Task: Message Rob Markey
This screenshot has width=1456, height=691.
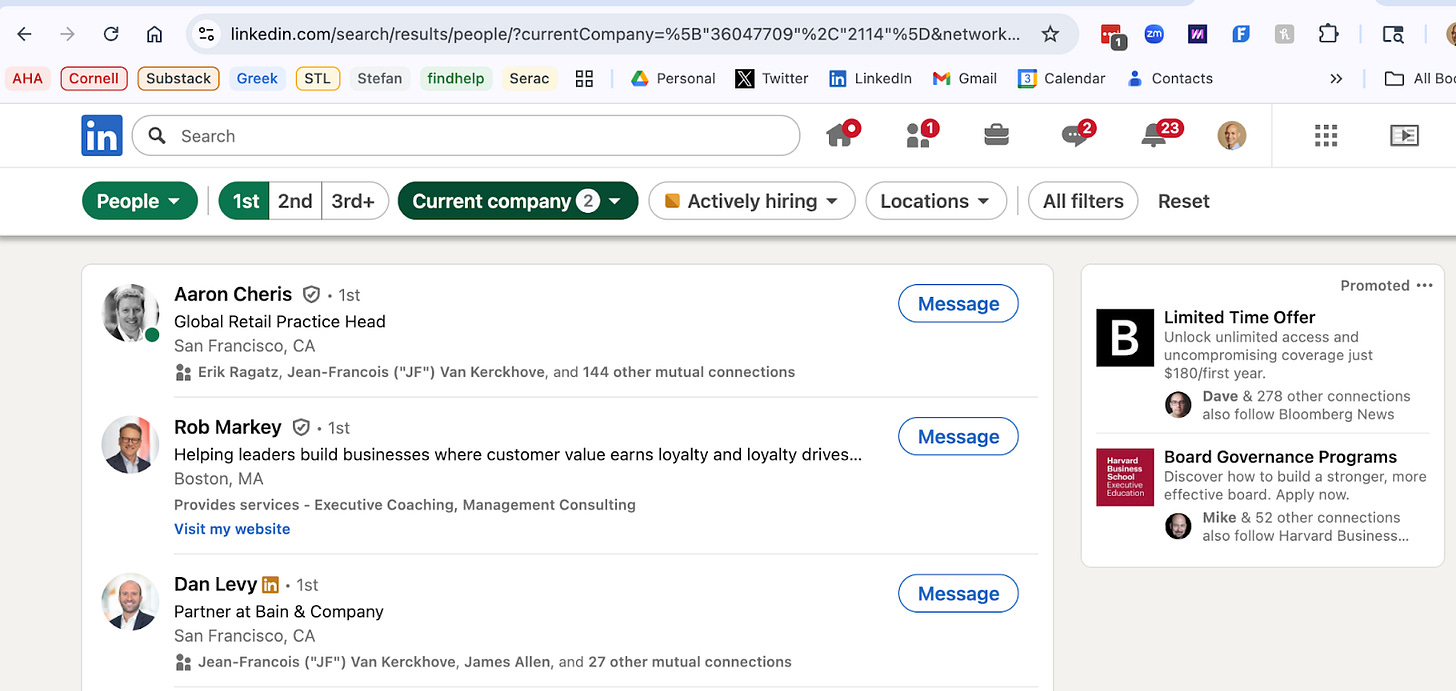Action: pyautogui.click(x=958, y=436)
